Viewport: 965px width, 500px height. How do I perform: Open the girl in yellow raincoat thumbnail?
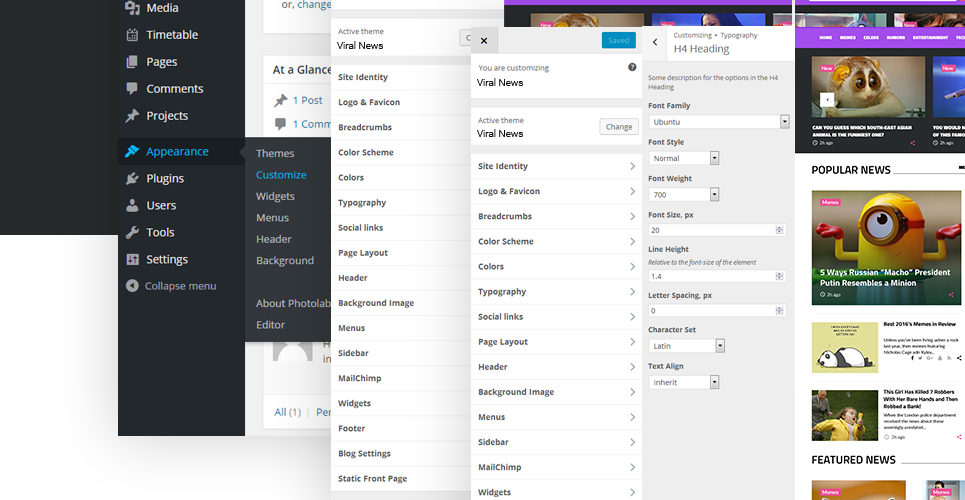click(844, 415)
